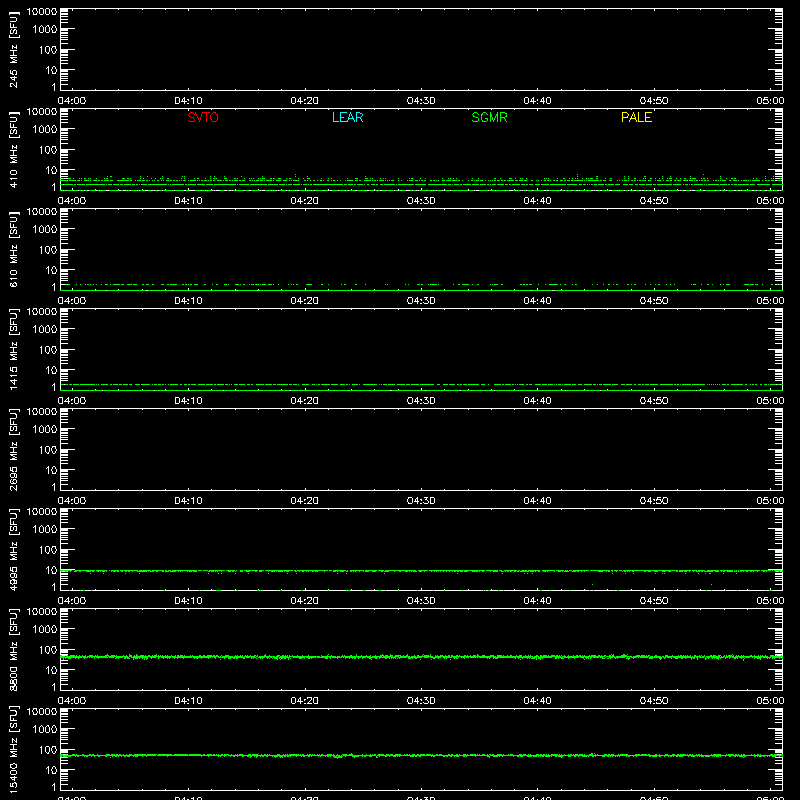The image size is (800, 800).
Task: Select the 1415 MHz [SFU] axis title
Action: 13,349
